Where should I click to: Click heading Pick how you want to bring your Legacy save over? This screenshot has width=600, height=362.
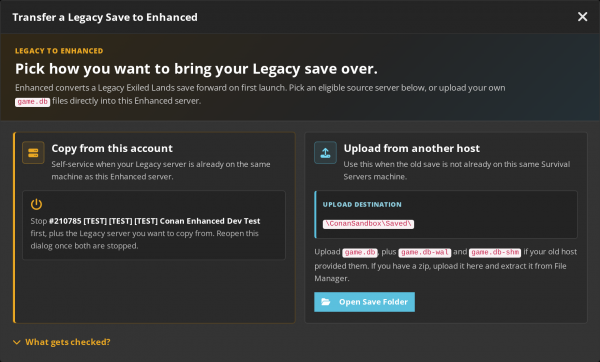196,69
